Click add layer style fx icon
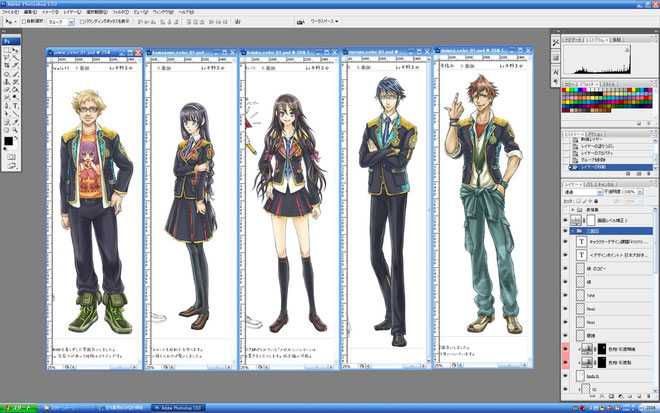Viewport: 660px width, 413px height. 602,396
